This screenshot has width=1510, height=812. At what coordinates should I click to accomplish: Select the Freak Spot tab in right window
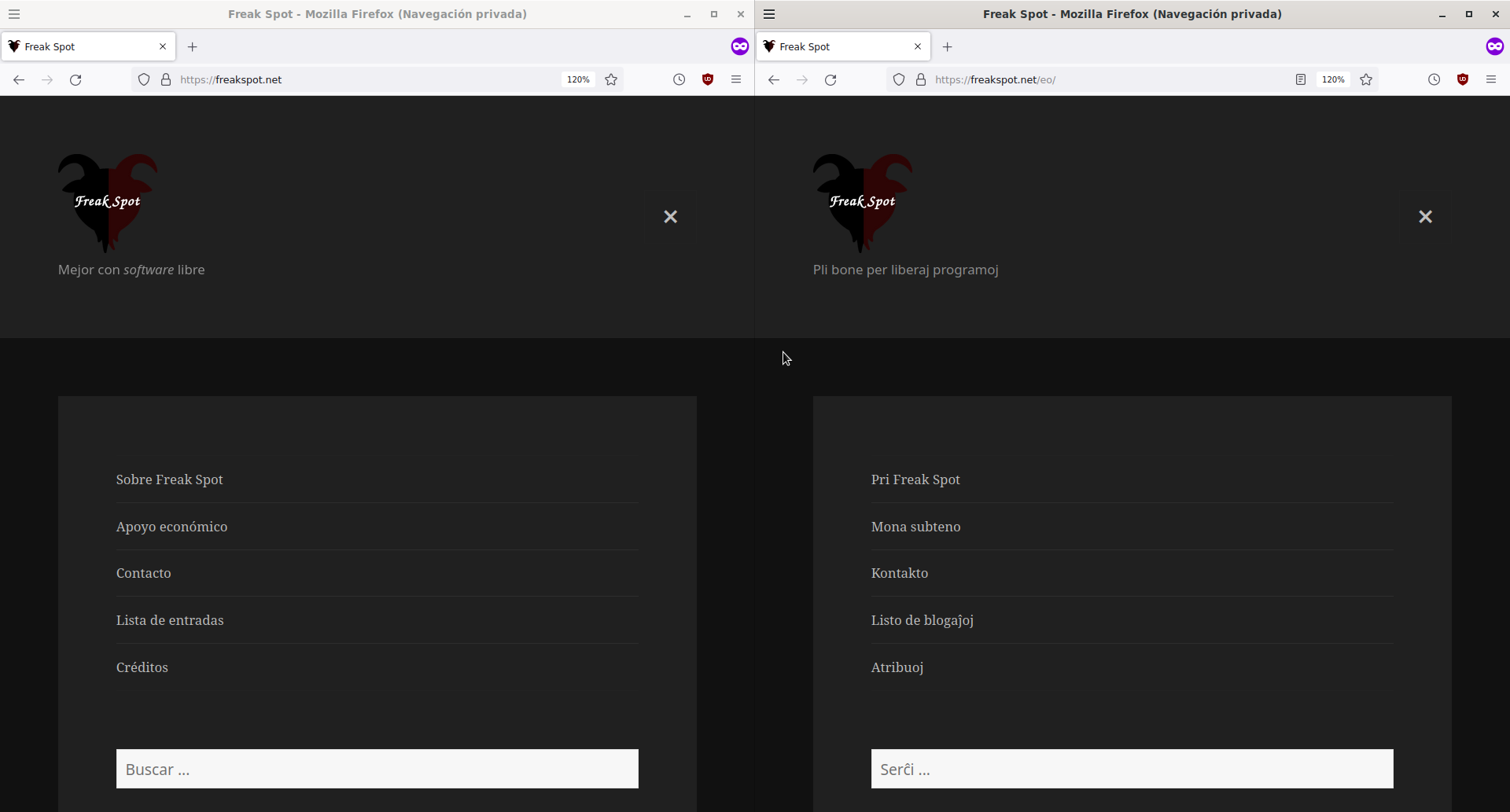pos(843,46)
